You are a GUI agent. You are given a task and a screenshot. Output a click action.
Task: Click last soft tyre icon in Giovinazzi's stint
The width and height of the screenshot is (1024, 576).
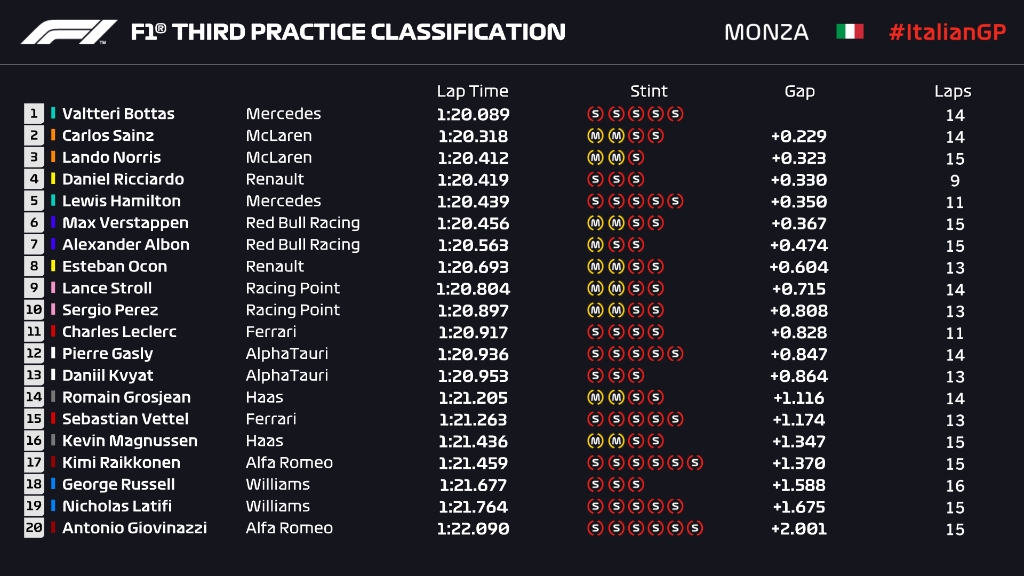[695, 528]
